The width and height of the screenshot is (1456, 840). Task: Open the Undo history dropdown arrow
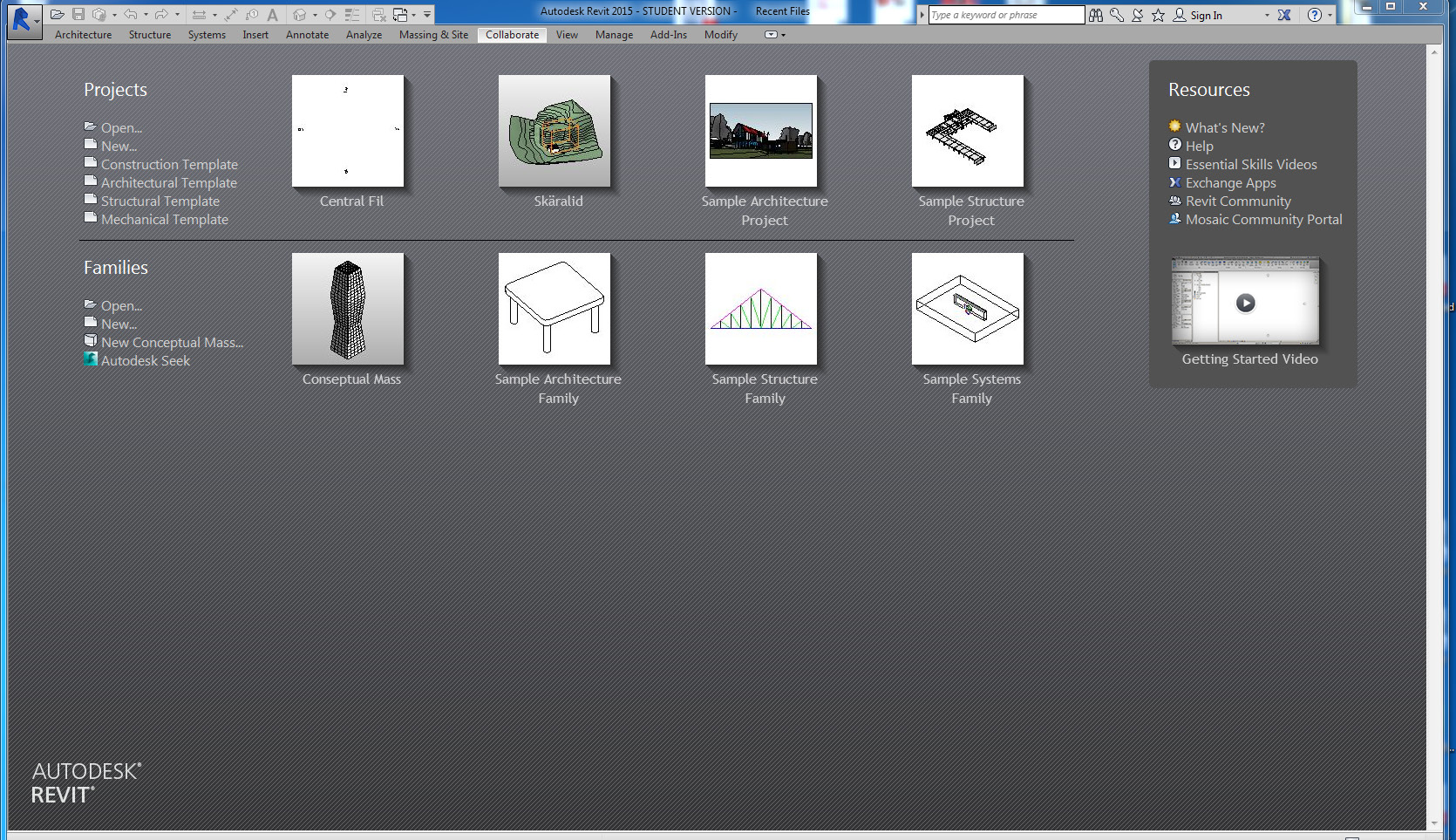(146, 15)
